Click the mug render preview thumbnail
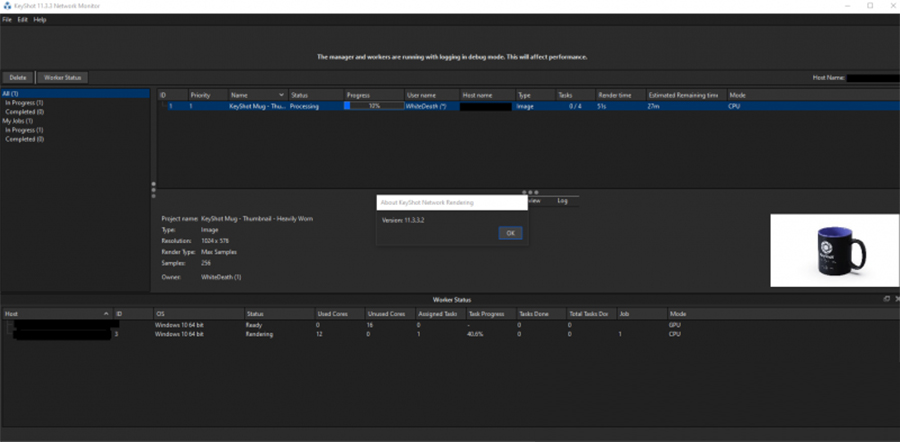The height and width of the screenshot is (442, 900). (834, 250)
